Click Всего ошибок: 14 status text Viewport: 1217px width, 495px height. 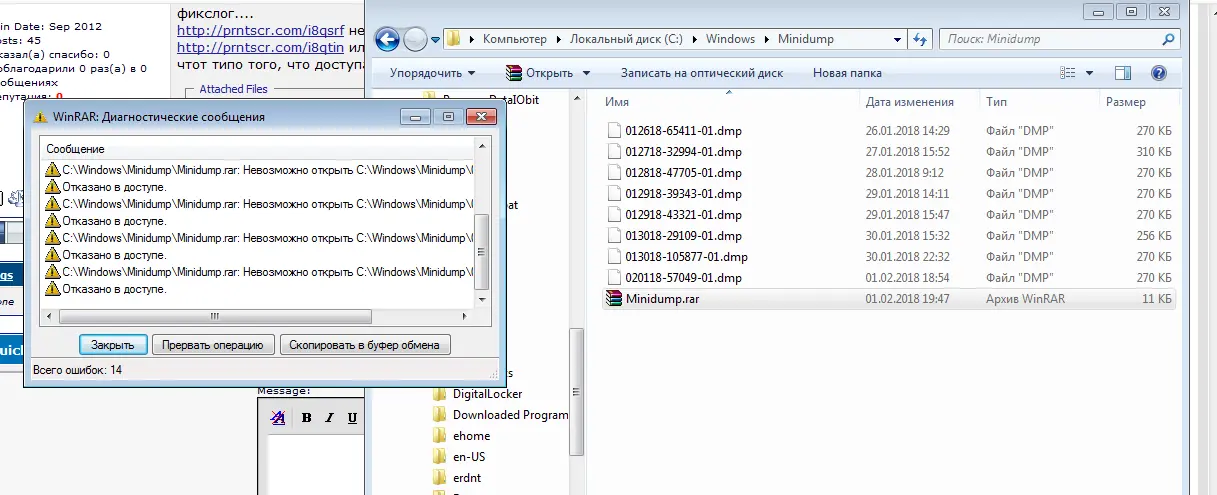(77, 369)
